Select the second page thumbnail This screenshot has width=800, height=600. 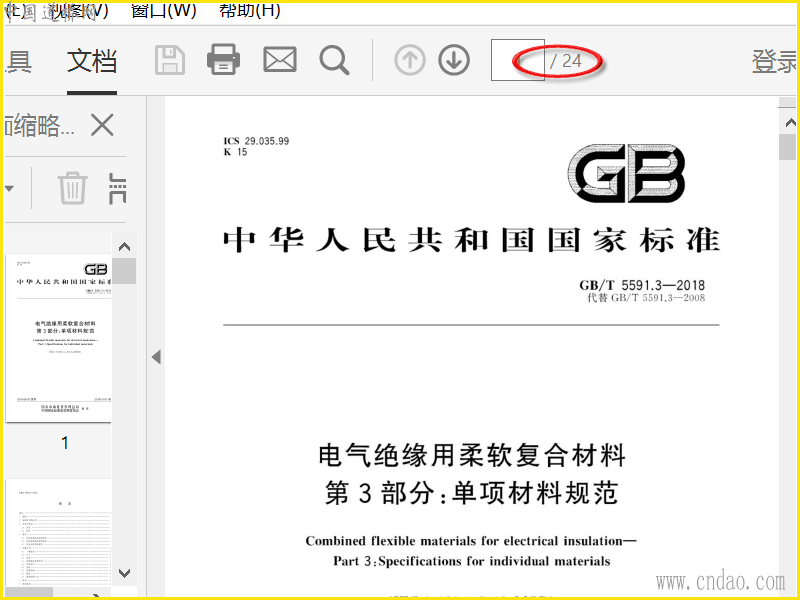point(59,532)
